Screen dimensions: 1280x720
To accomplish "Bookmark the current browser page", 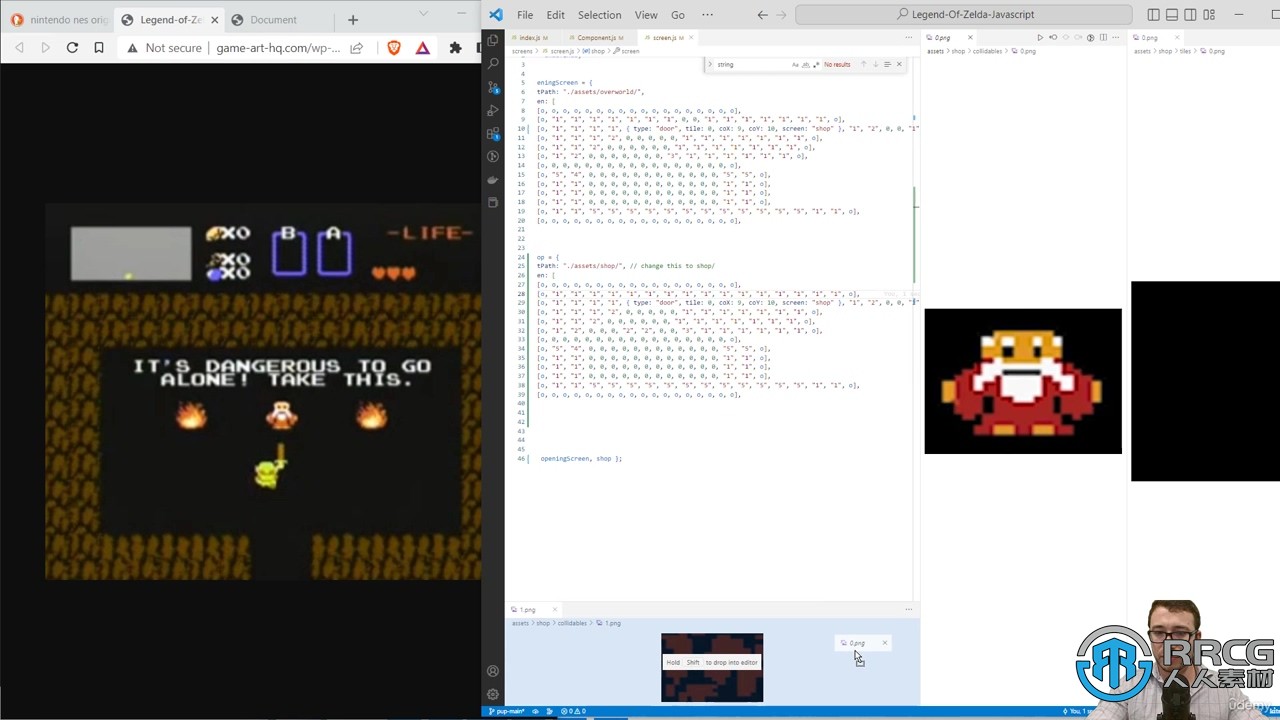I will coord(99,48).
